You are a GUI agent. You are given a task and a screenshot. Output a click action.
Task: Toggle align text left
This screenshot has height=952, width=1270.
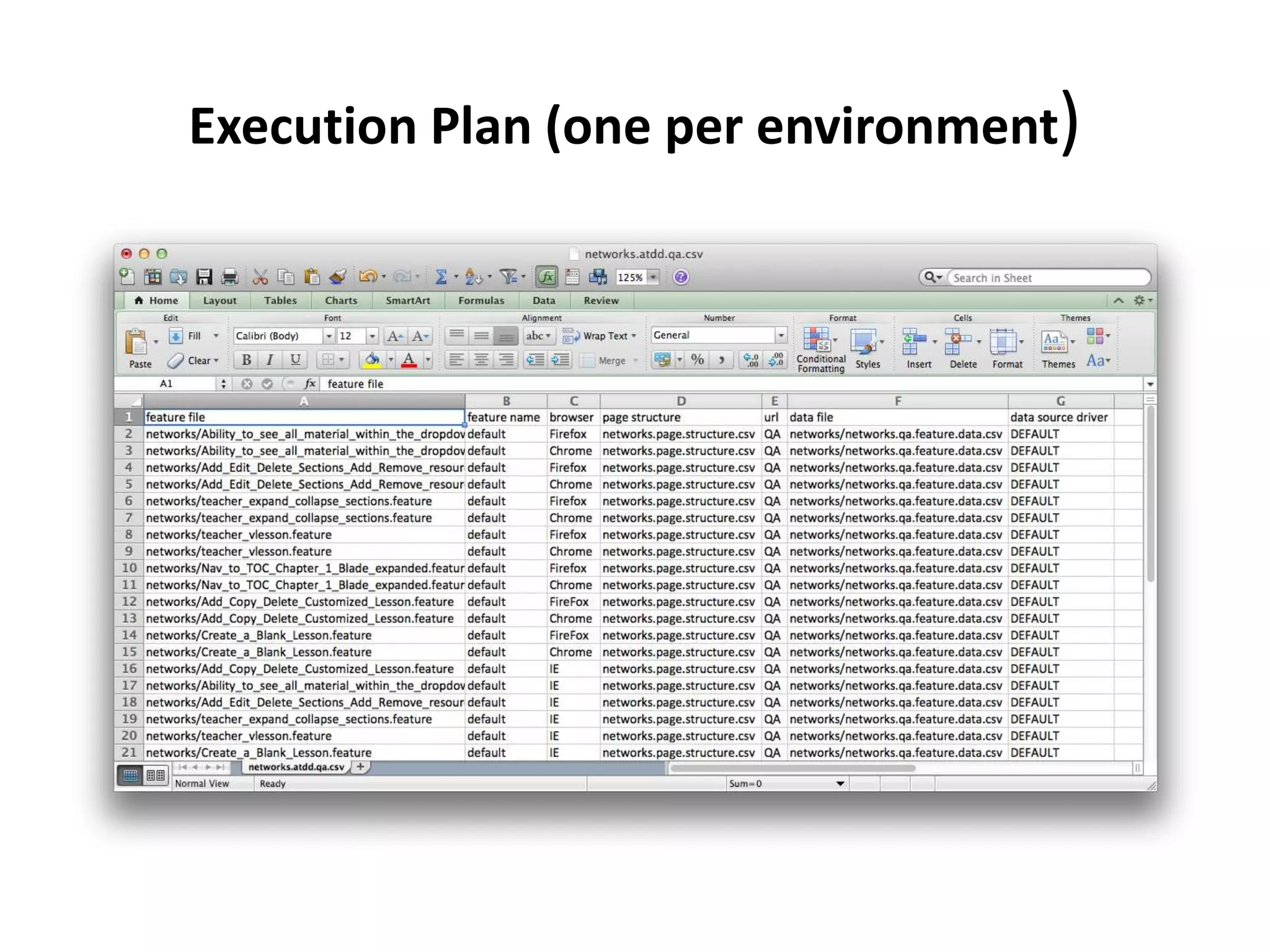456,360
